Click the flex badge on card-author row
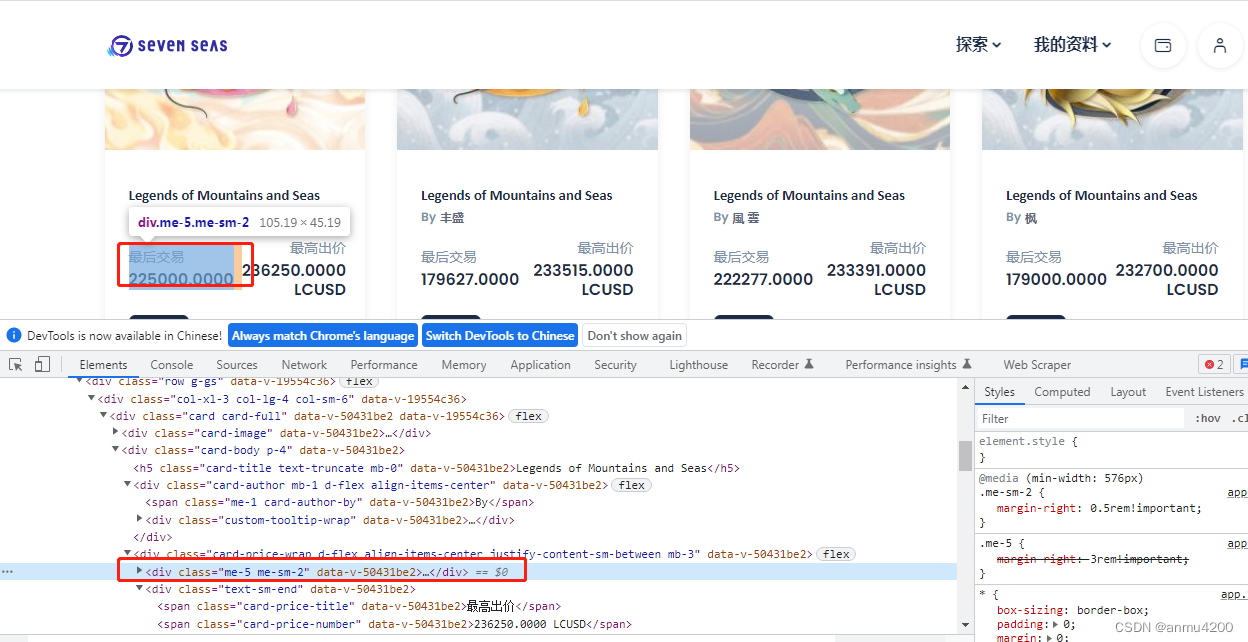Viewport: 1248px width, 642px height. tap(632, 485)
